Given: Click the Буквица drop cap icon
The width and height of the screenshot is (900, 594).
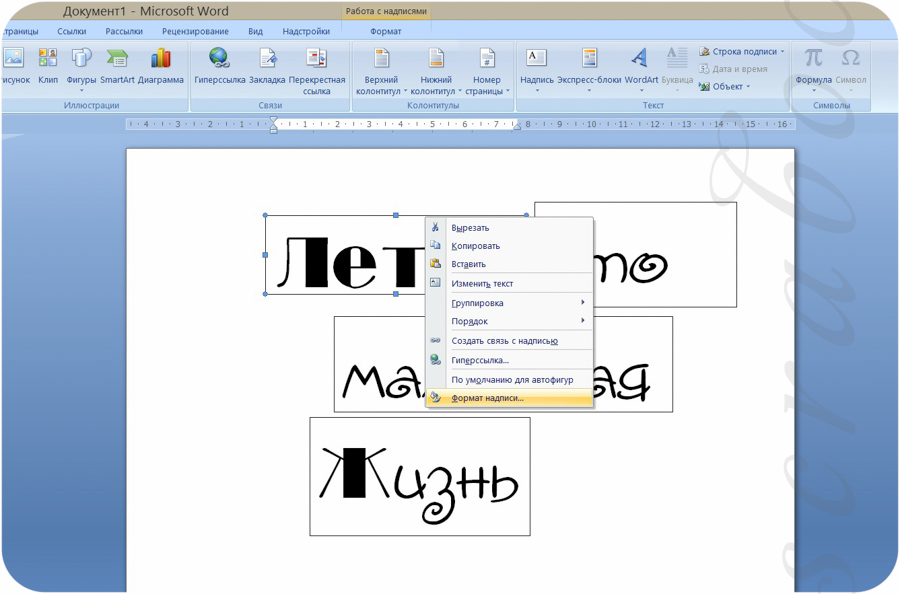Looking at the screenshot, I should click(x=677, y=58).
